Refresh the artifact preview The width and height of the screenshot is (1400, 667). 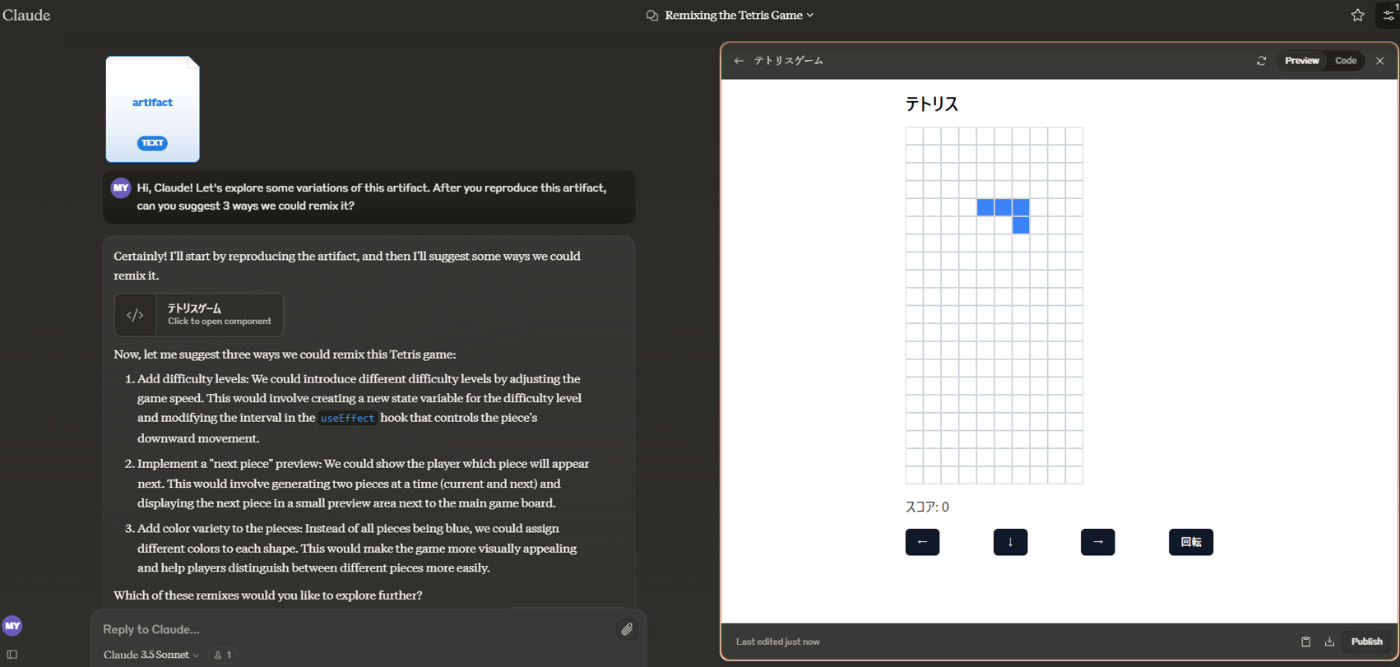(x=1261, y=61)
